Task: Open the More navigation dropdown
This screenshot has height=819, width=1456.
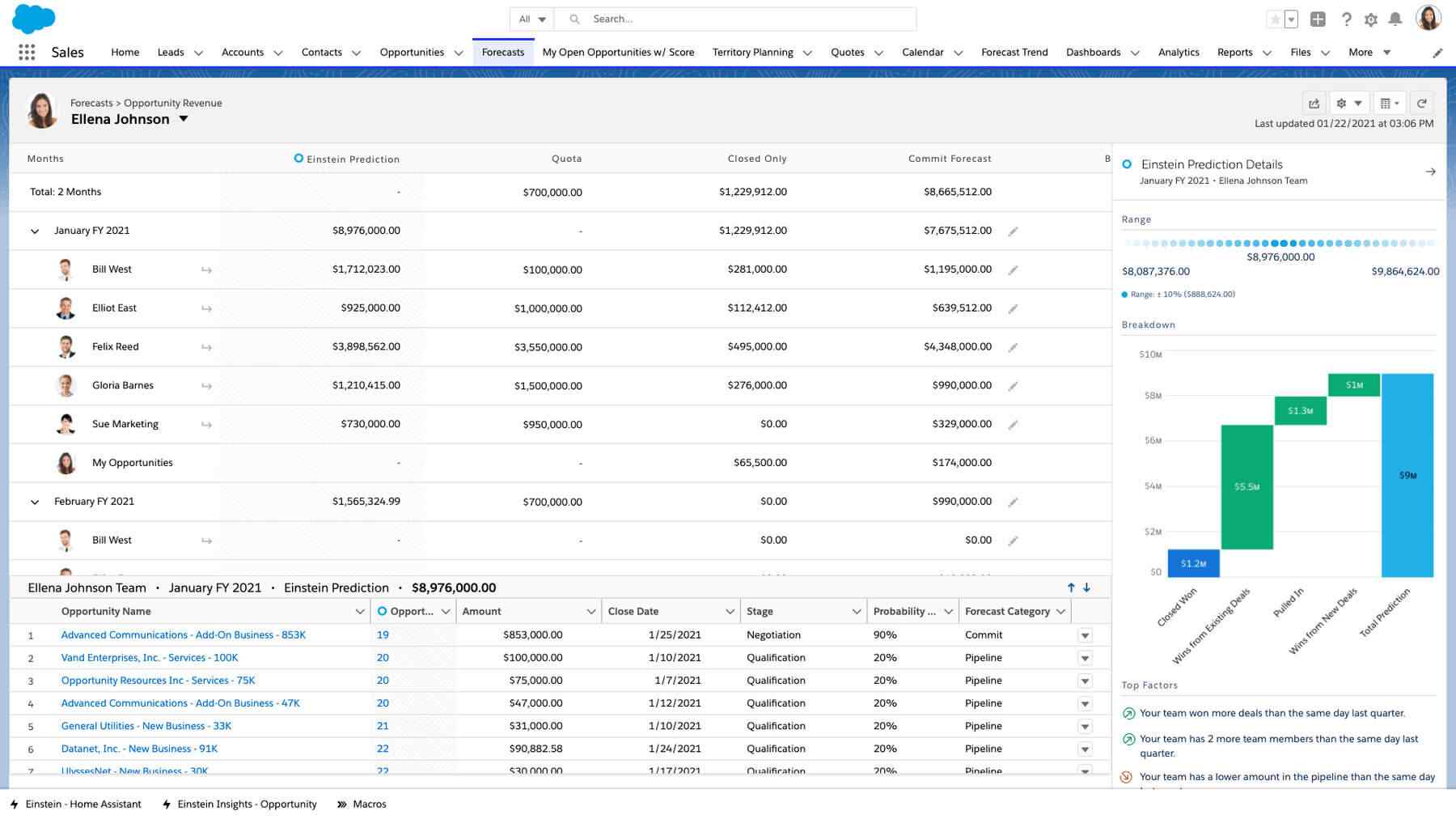Action: pyautogui.click(x=1369, y=52)
